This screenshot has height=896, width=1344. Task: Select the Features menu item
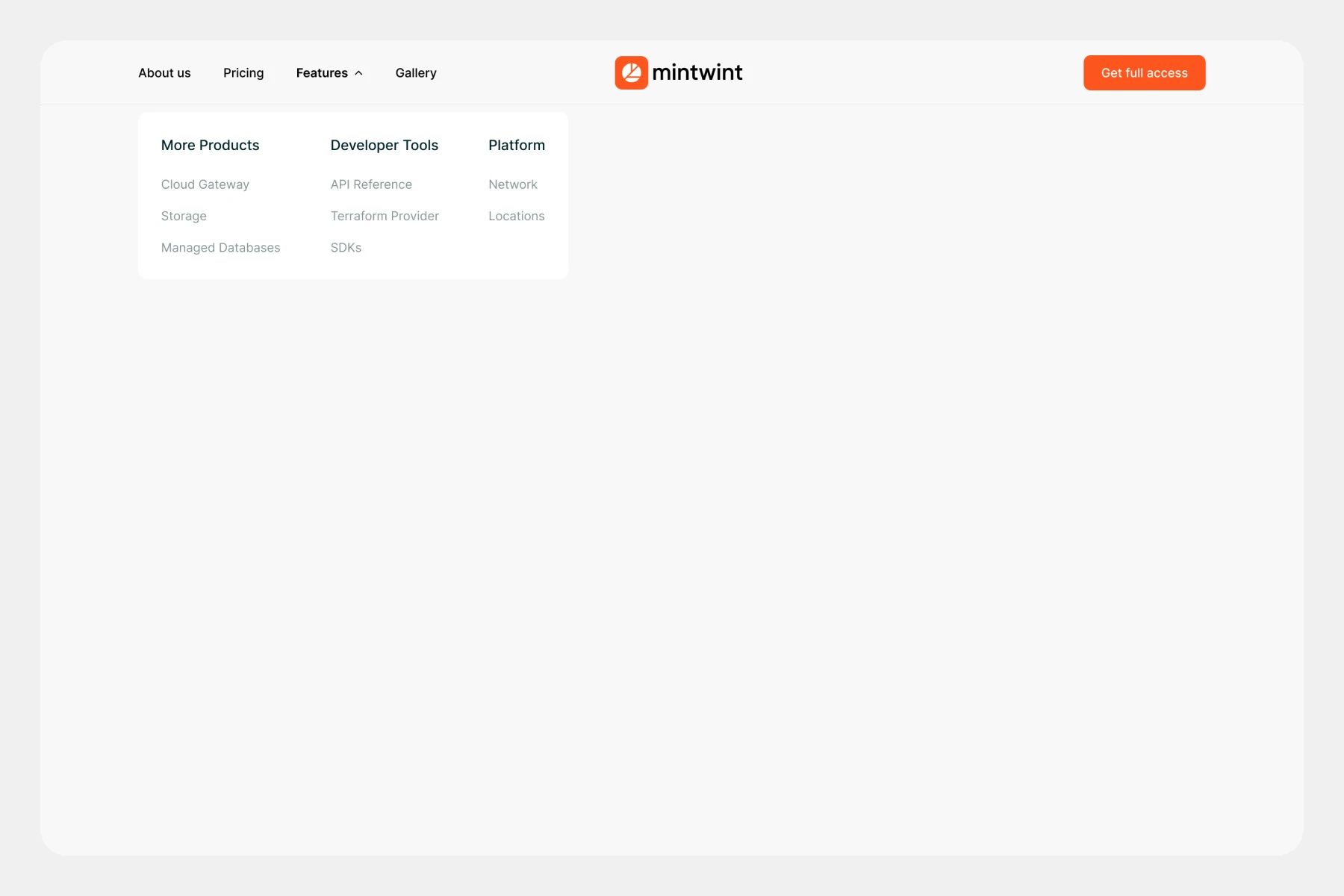(322, 73)
